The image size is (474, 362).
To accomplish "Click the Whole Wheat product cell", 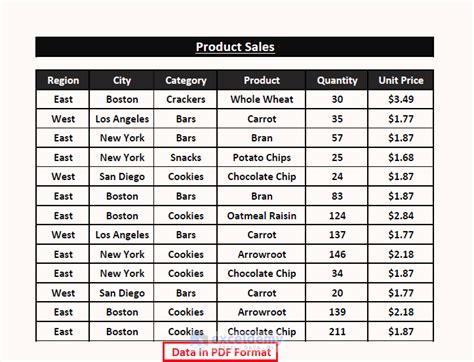I will coord(262,99).
